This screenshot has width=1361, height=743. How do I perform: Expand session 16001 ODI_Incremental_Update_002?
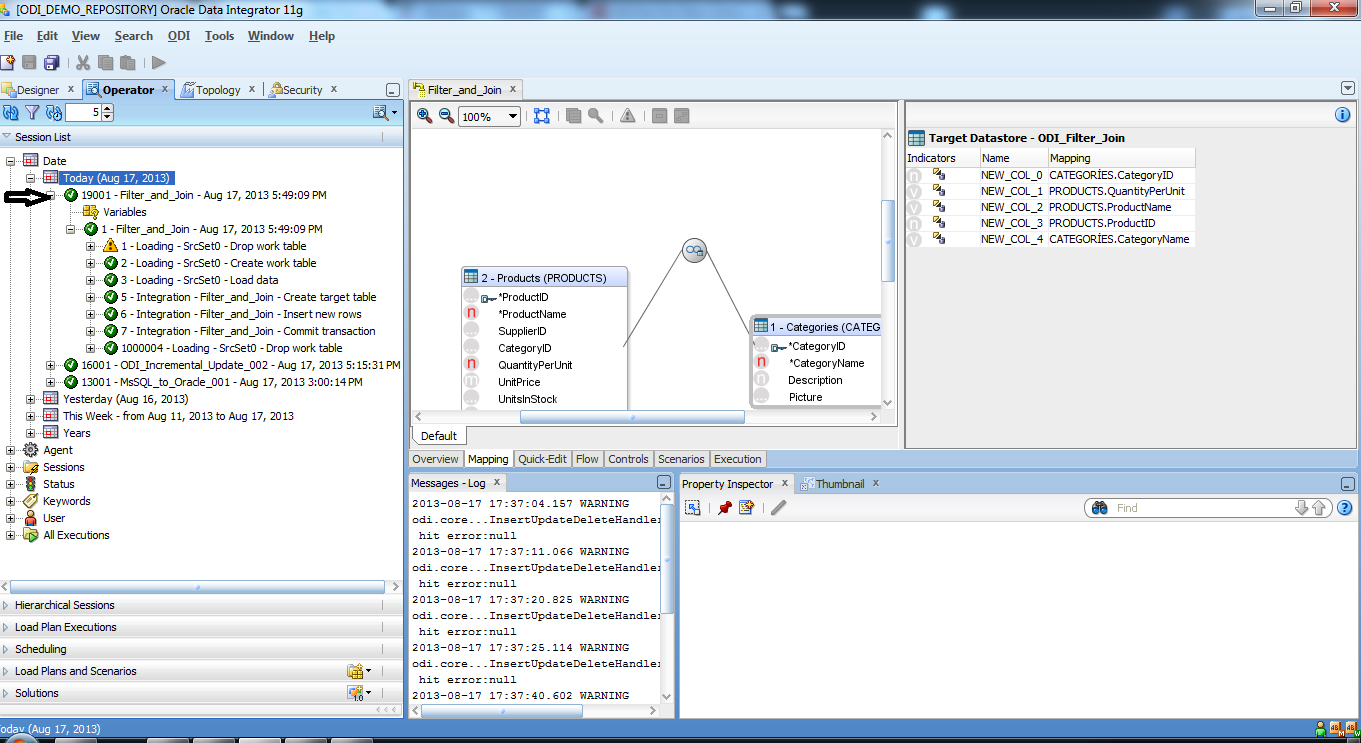click(x=51, y=365)
